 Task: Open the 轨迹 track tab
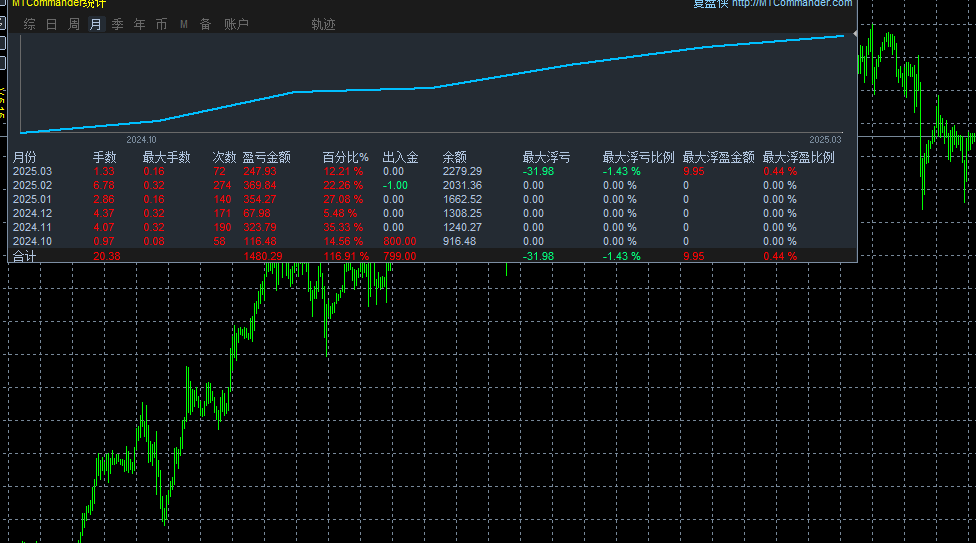click(323, 24)
